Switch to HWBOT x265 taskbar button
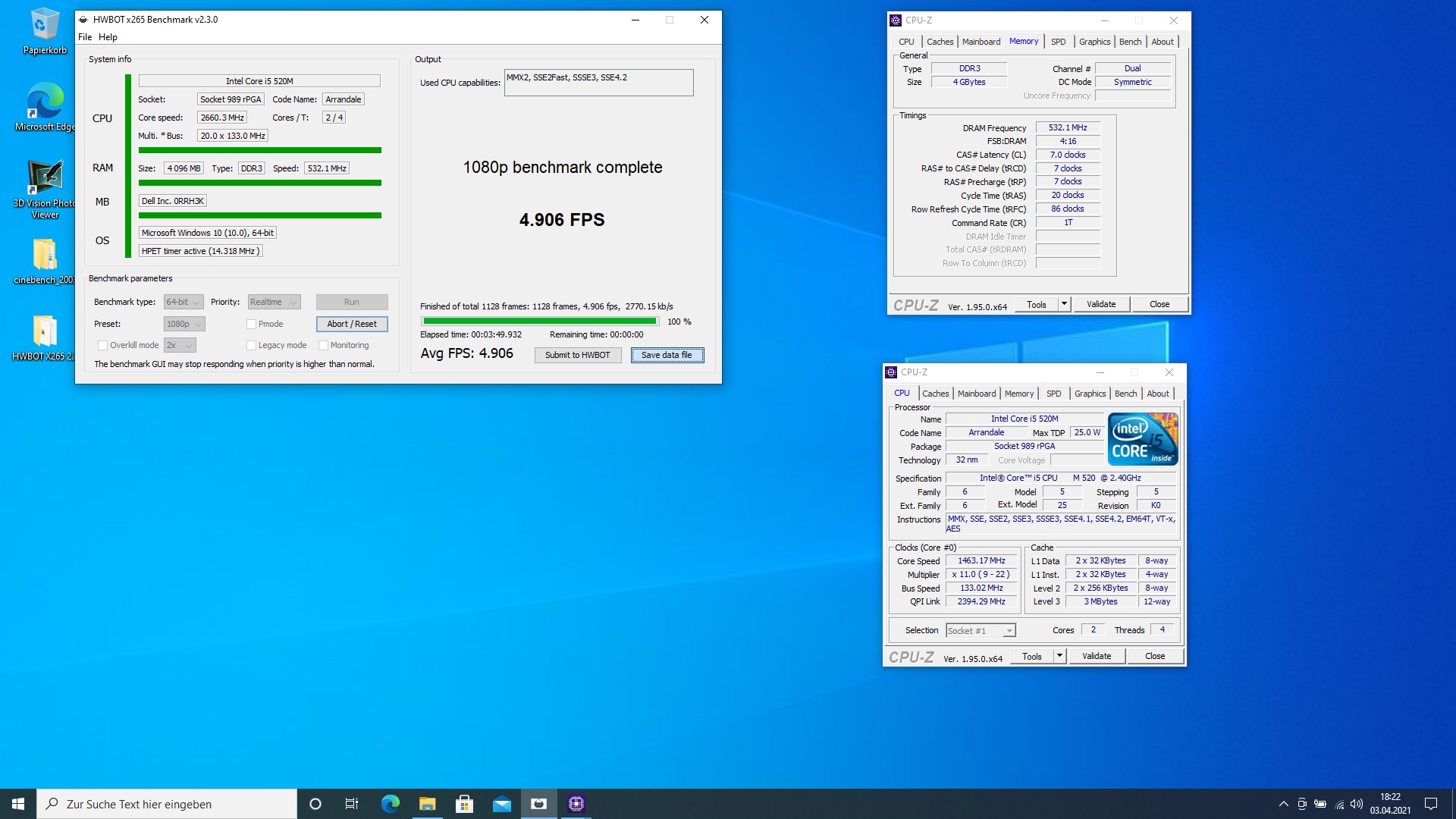Screen dimensions: 1456x819 [x=538, y=804]
